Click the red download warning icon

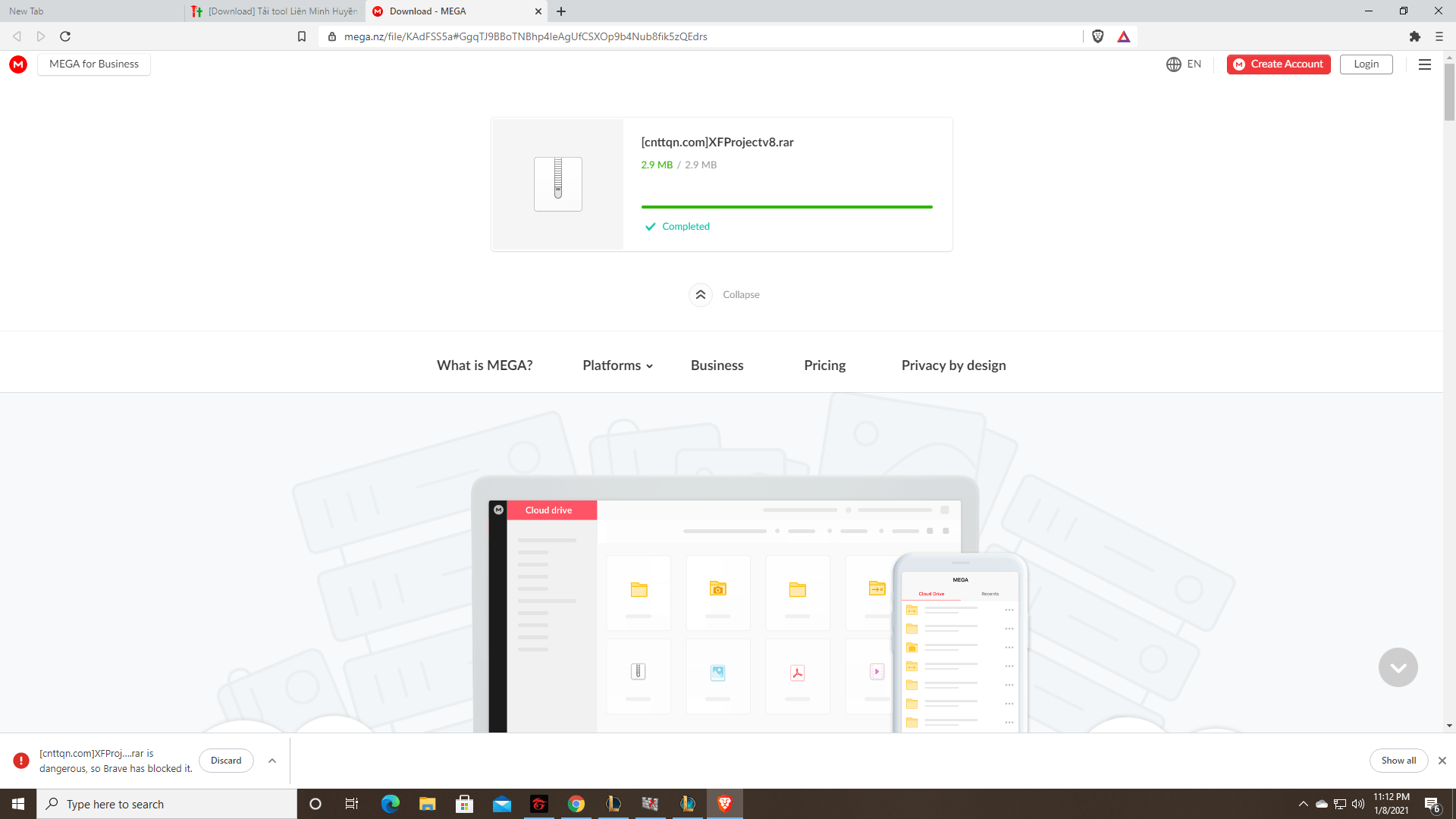pos(21,761)
